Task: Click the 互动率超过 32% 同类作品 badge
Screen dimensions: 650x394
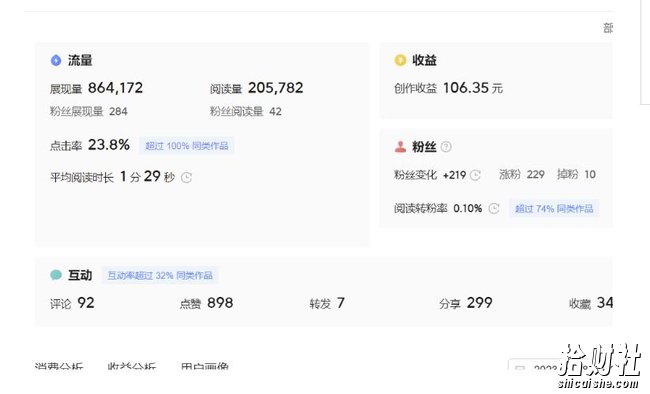Action: coord(160,275)
